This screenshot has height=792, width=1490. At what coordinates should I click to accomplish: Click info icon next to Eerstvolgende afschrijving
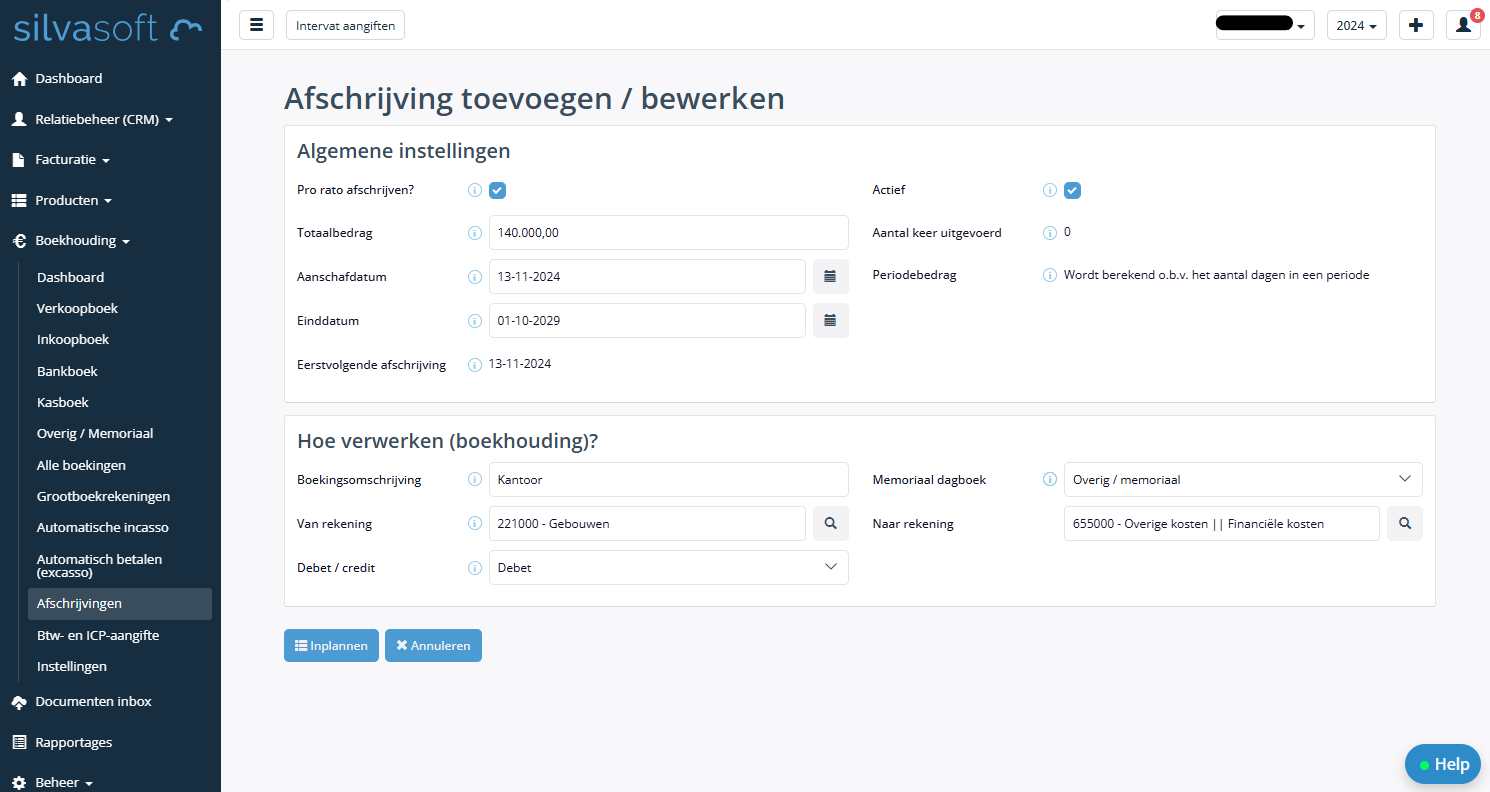(x=475, y=365)
